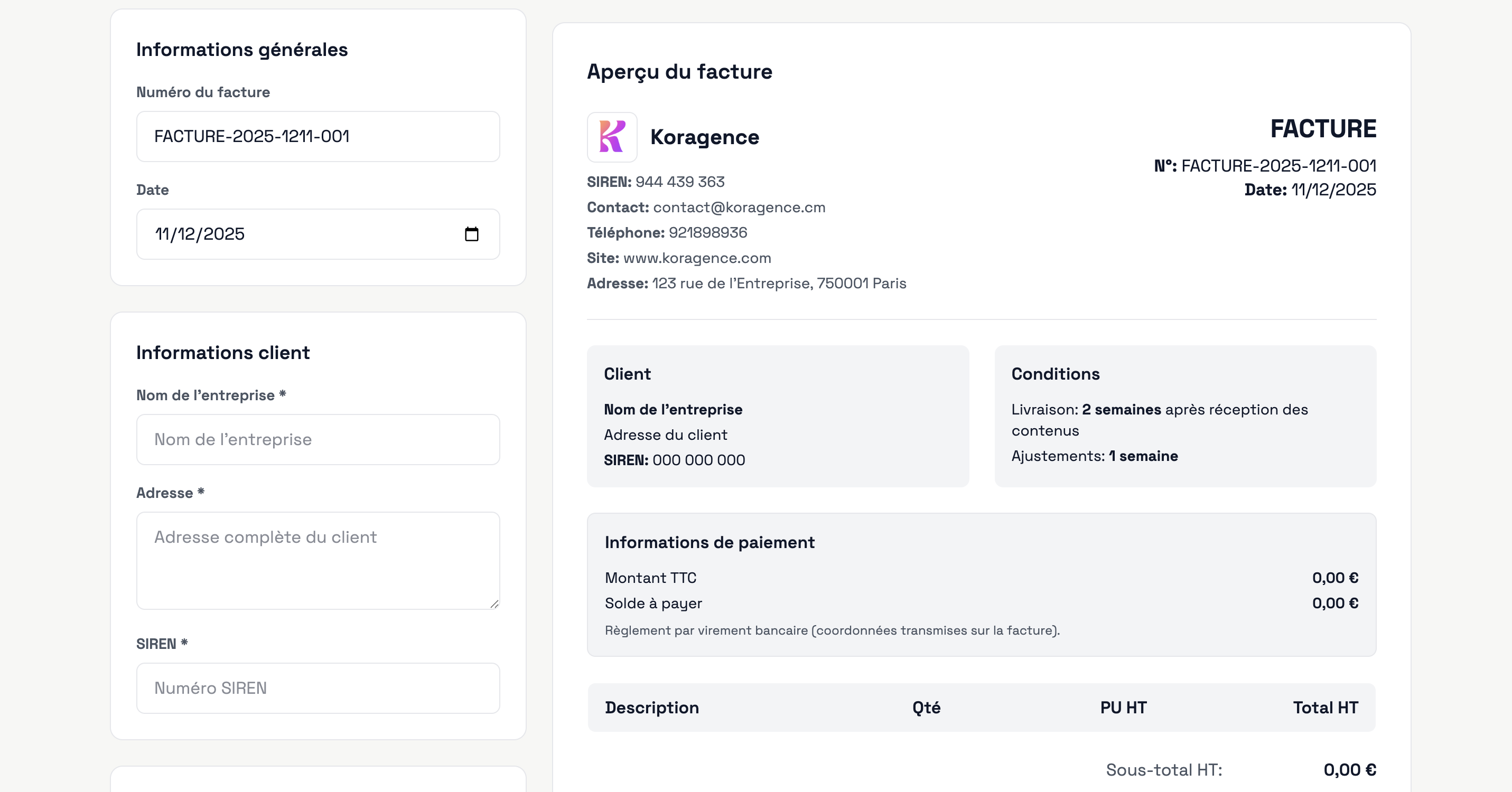Open the calendar picker icon in Date field
The width and height of the screenshot is (1512, 792).
click(471, 234)
